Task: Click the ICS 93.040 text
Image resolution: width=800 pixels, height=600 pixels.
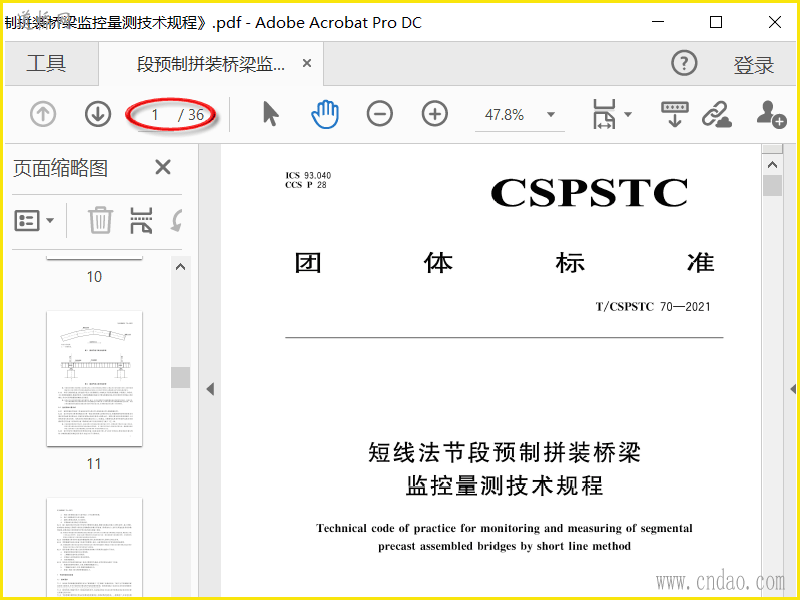Action: tap(308, 175)
